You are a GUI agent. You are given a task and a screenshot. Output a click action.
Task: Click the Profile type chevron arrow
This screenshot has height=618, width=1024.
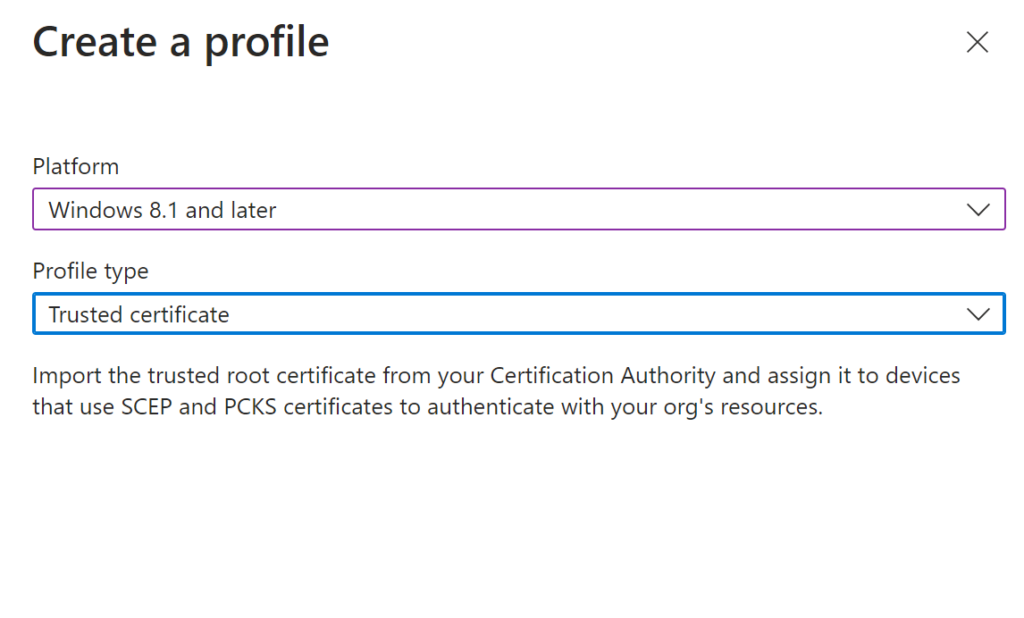pos(978,314)
